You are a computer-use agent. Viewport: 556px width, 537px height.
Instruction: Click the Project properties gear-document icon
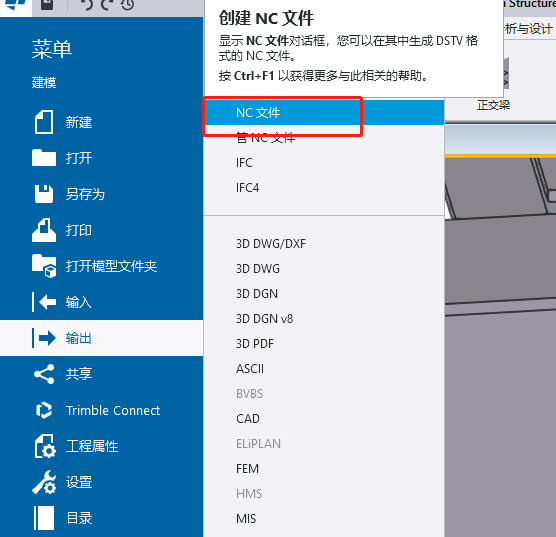45,446
